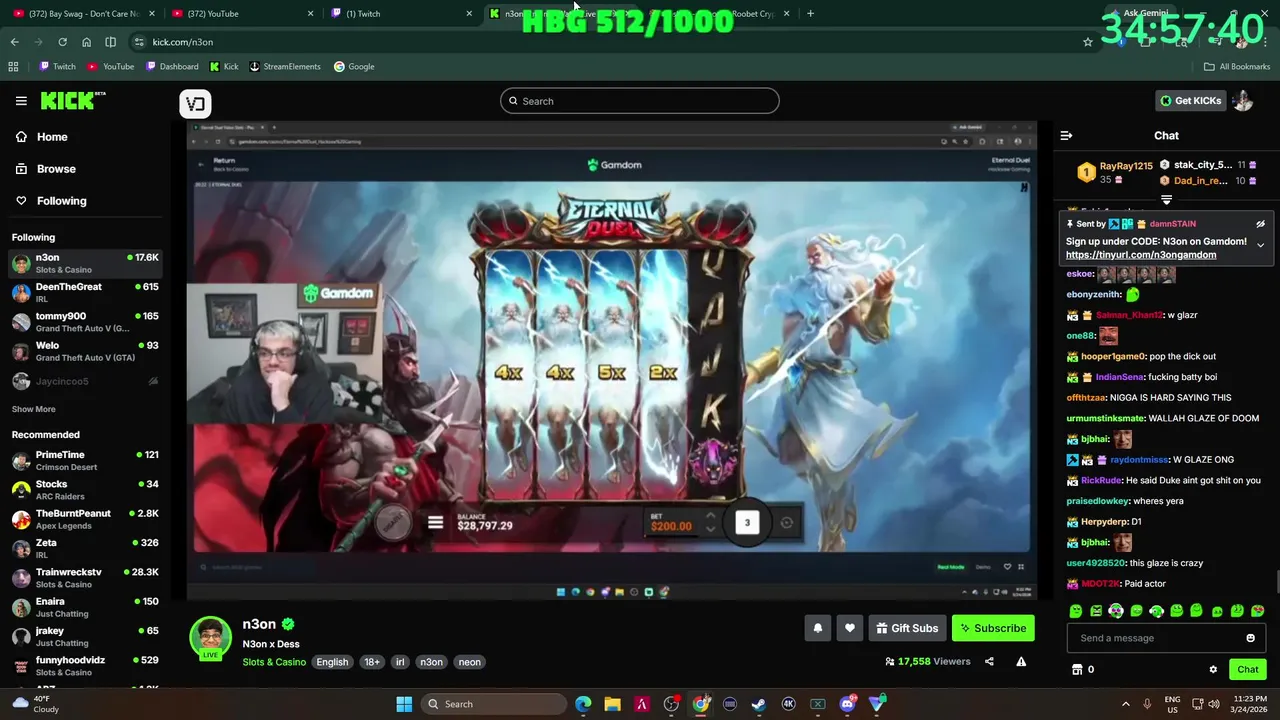Open the emoji picker in message box
Screen dimensions: 1280x720
point(1250,638)
